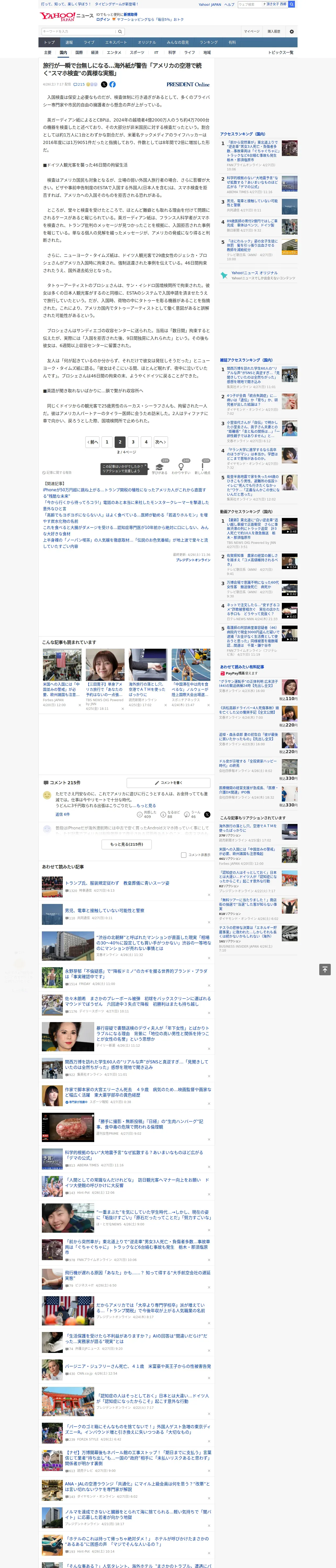The image size is (336, 1568).
Task: Open the 永野芽郁 プラダ article
Action: pos(136,974)
